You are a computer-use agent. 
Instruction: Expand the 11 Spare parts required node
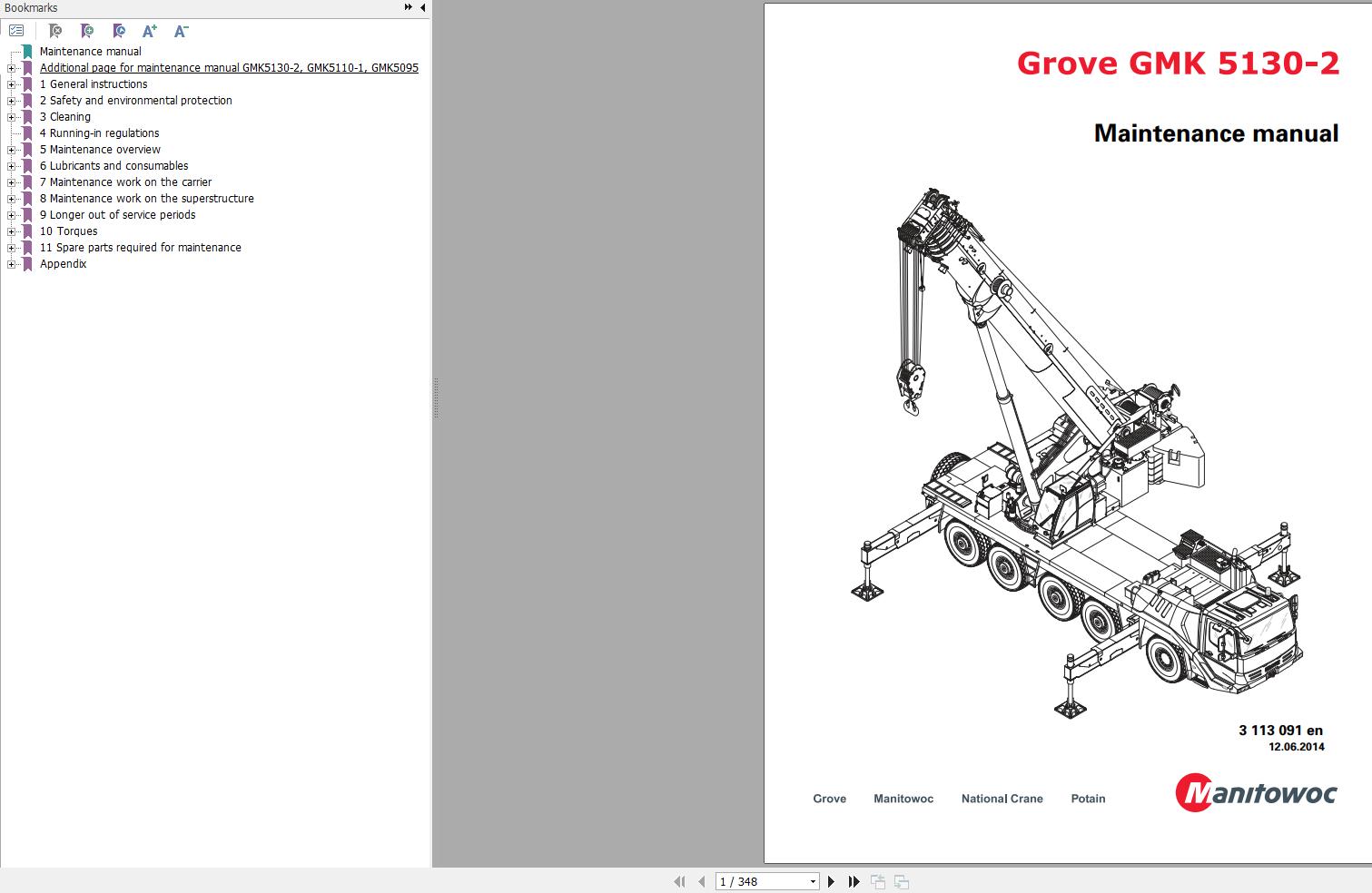pos(12,248)
